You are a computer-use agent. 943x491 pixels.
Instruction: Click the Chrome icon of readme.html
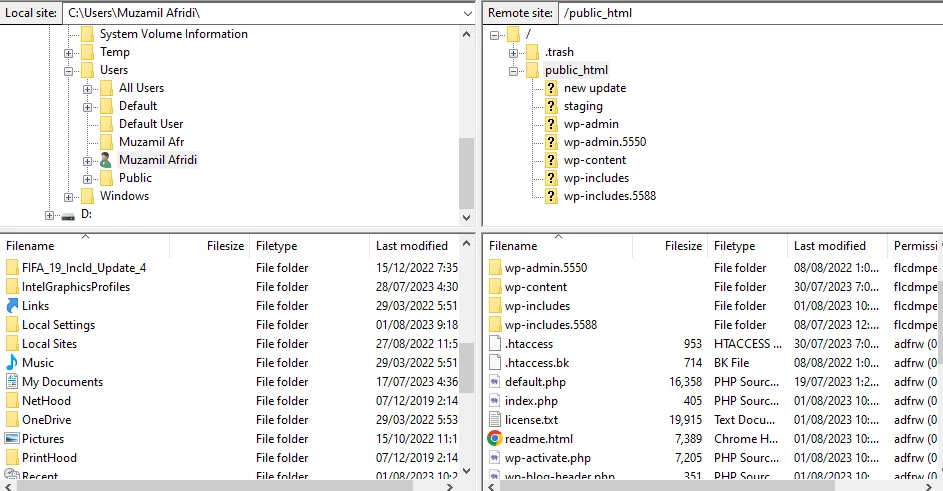494,439
